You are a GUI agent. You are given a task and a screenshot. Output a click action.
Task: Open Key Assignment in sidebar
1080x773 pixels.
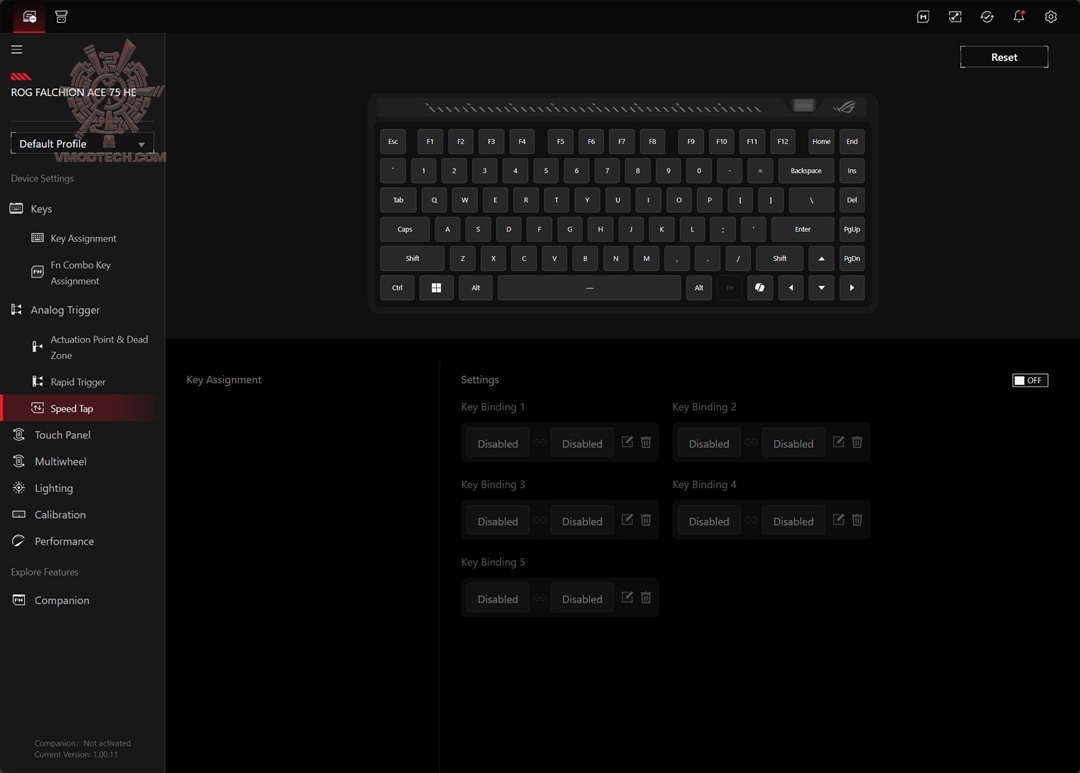[x=83, y=238]
